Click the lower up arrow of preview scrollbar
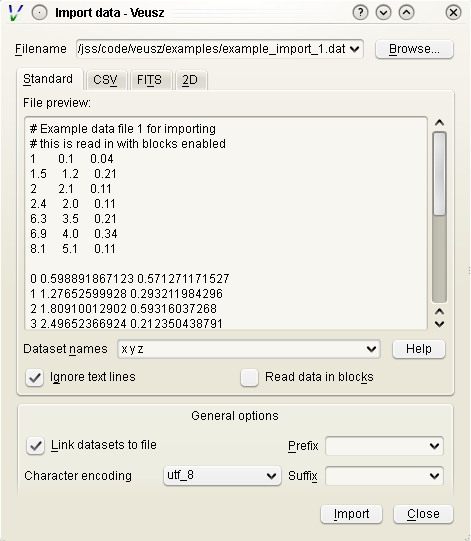This screenshot has height=541, width=471. click(x=439, y=312)
